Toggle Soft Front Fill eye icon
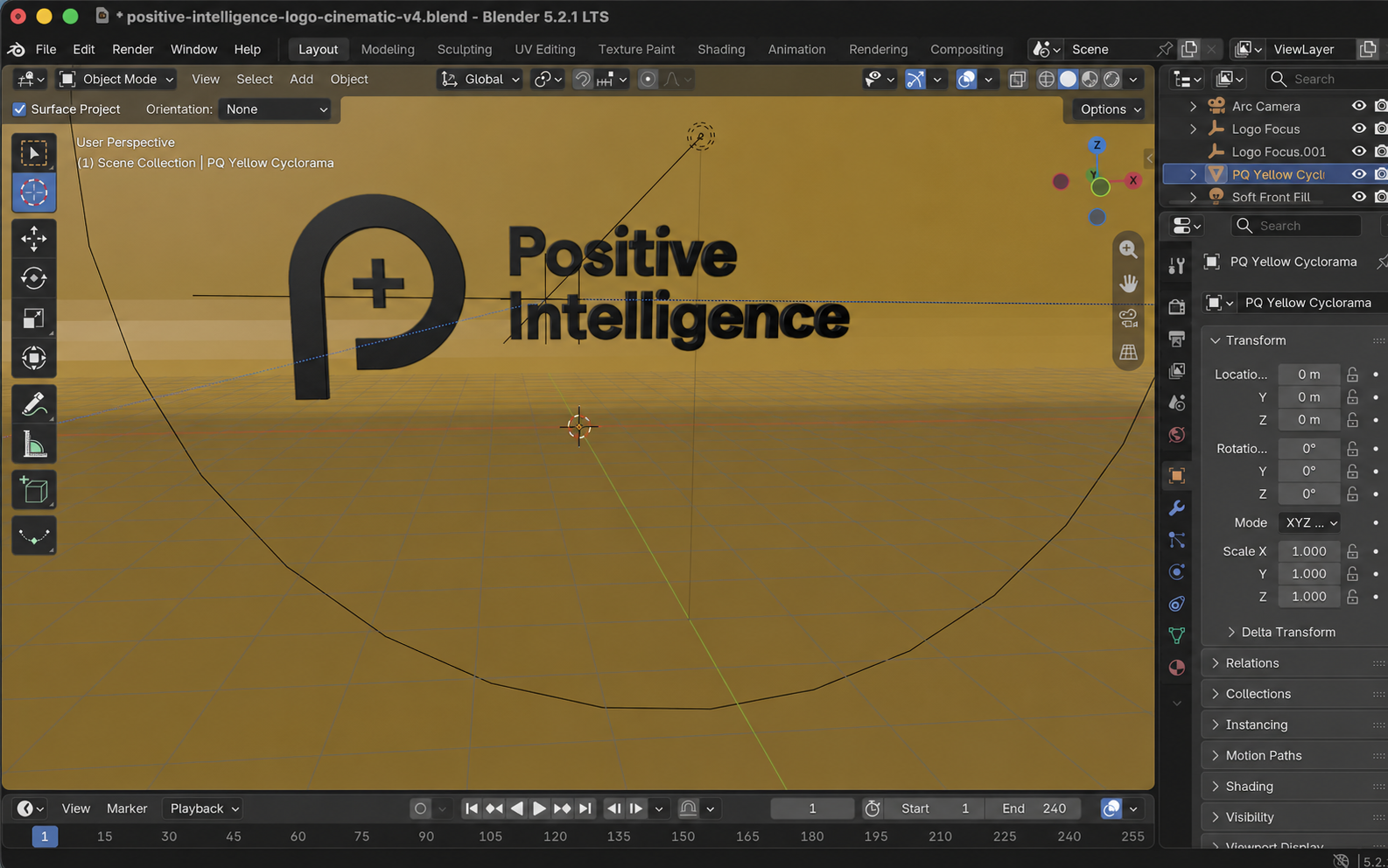 pyautogui.click(x=1358, y=197)
